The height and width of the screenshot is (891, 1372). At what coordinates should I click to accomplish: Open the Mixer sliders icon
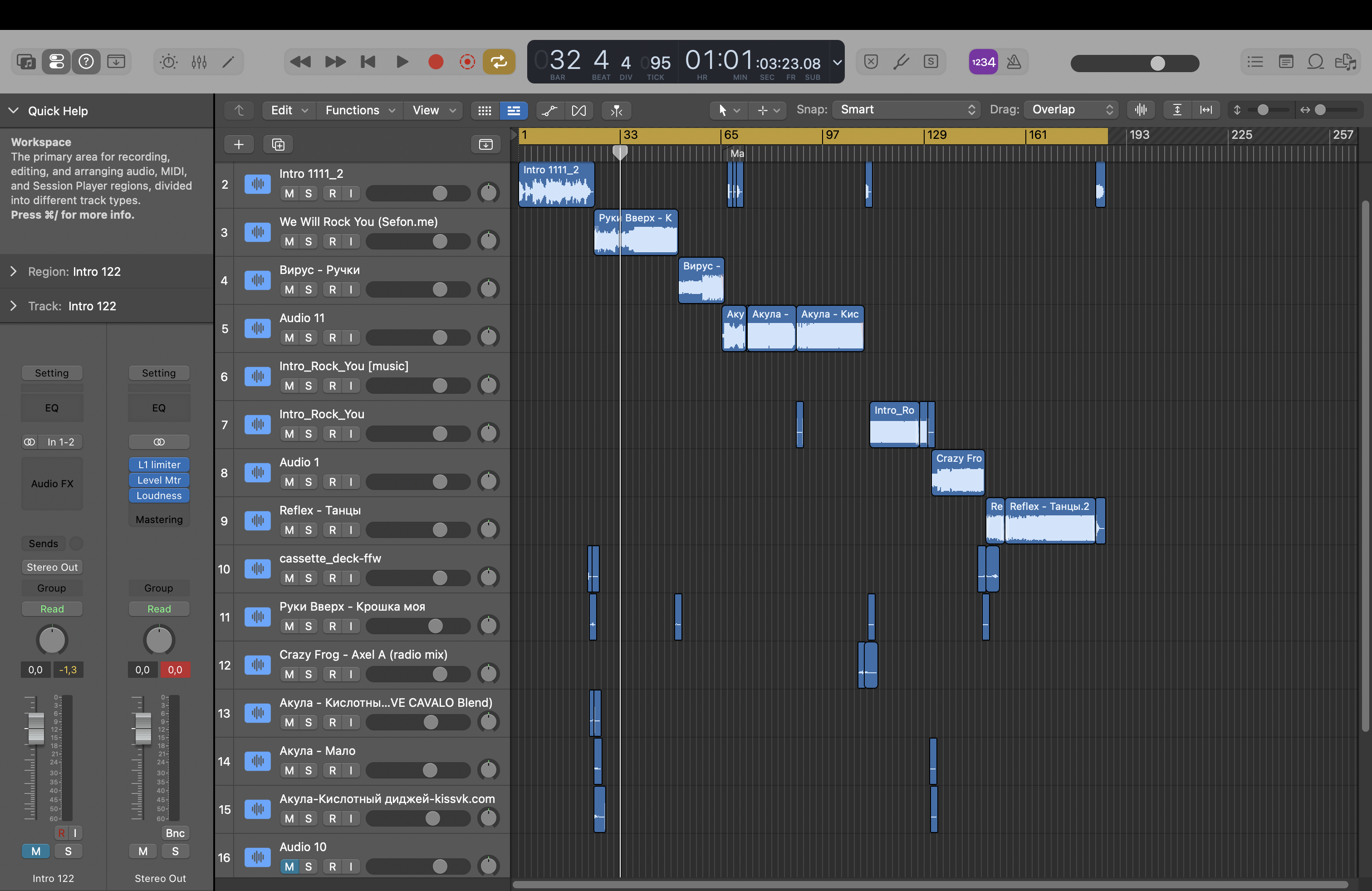199,62
